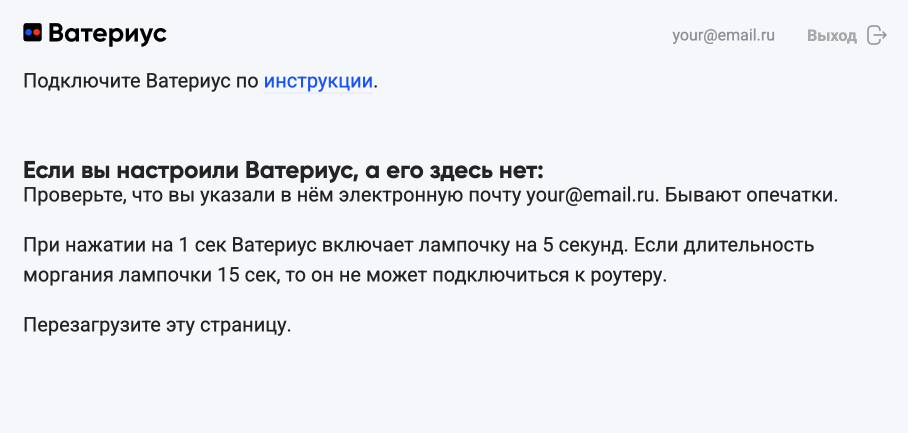This screenshot has width=908, height=433.
Task: Click the line "Перезагрузите эту страницу."
Action: [157, 325]
